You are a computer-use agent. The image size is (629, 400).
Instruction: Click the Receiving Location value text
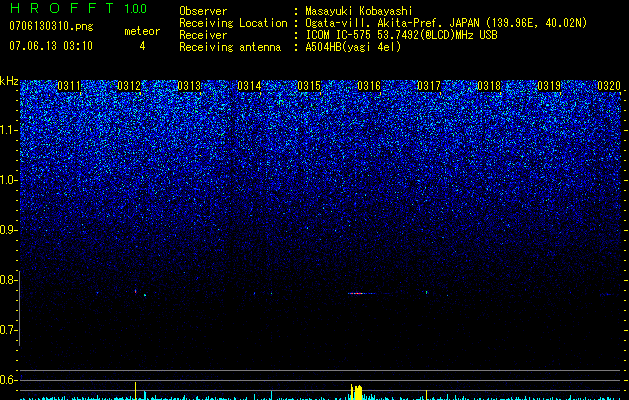pyautogui.click(x=446, y=23)
